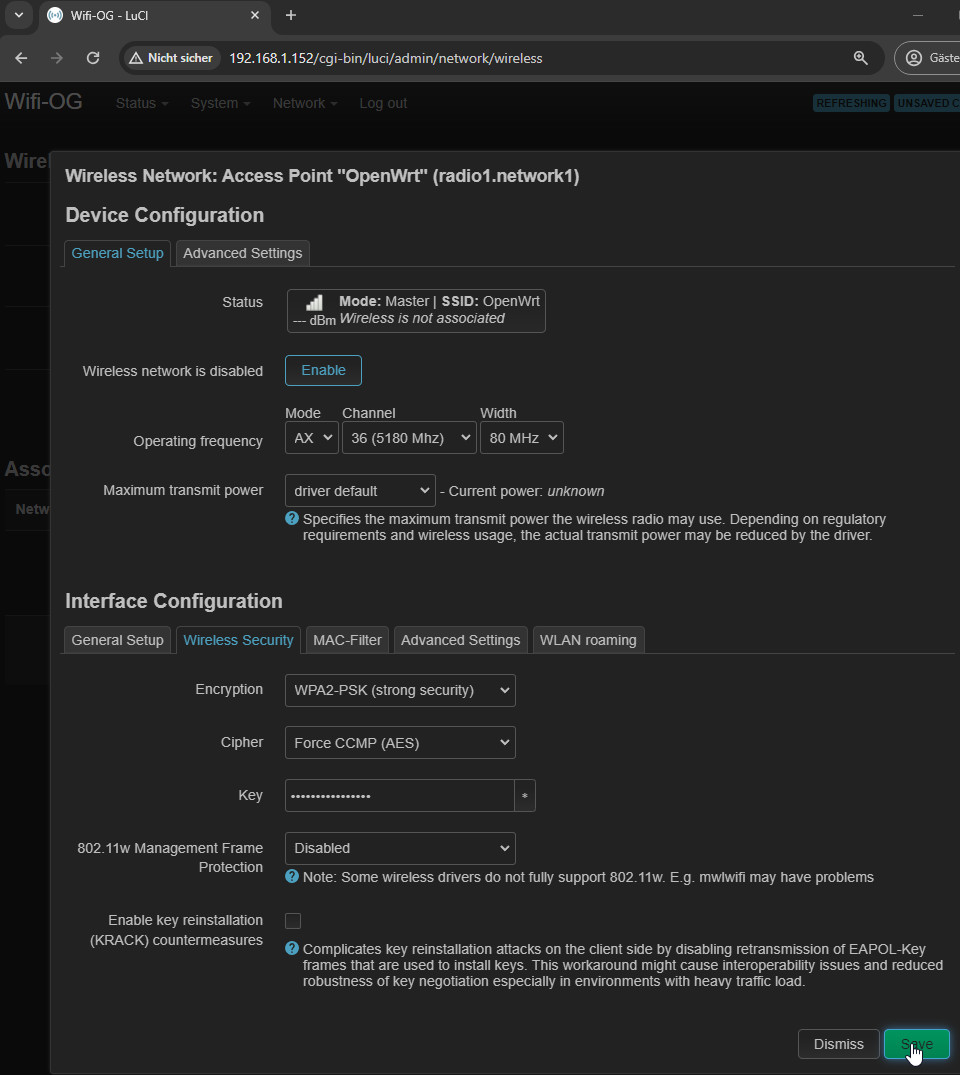Image resolution: width=960 pixels, height=1075 pixels.
Task: Dismiss the wireless configuration dialog
Action: (838, 1044)
